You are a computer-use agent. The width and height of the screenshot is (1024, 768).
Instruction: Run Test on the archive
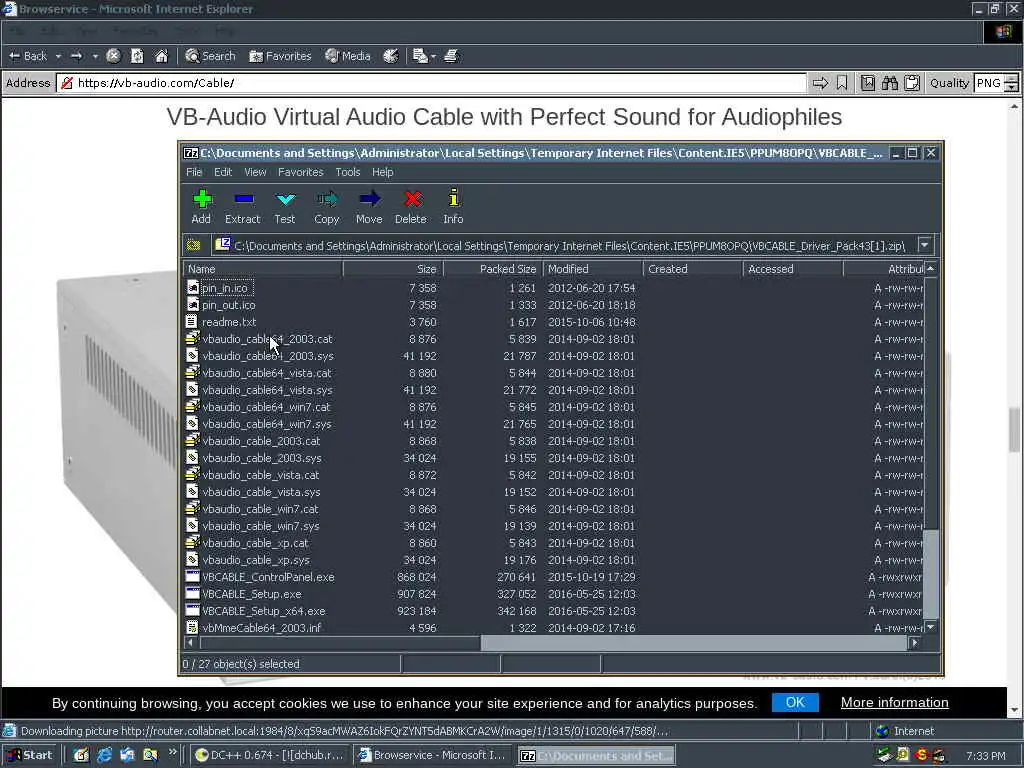tap(285, 206)
